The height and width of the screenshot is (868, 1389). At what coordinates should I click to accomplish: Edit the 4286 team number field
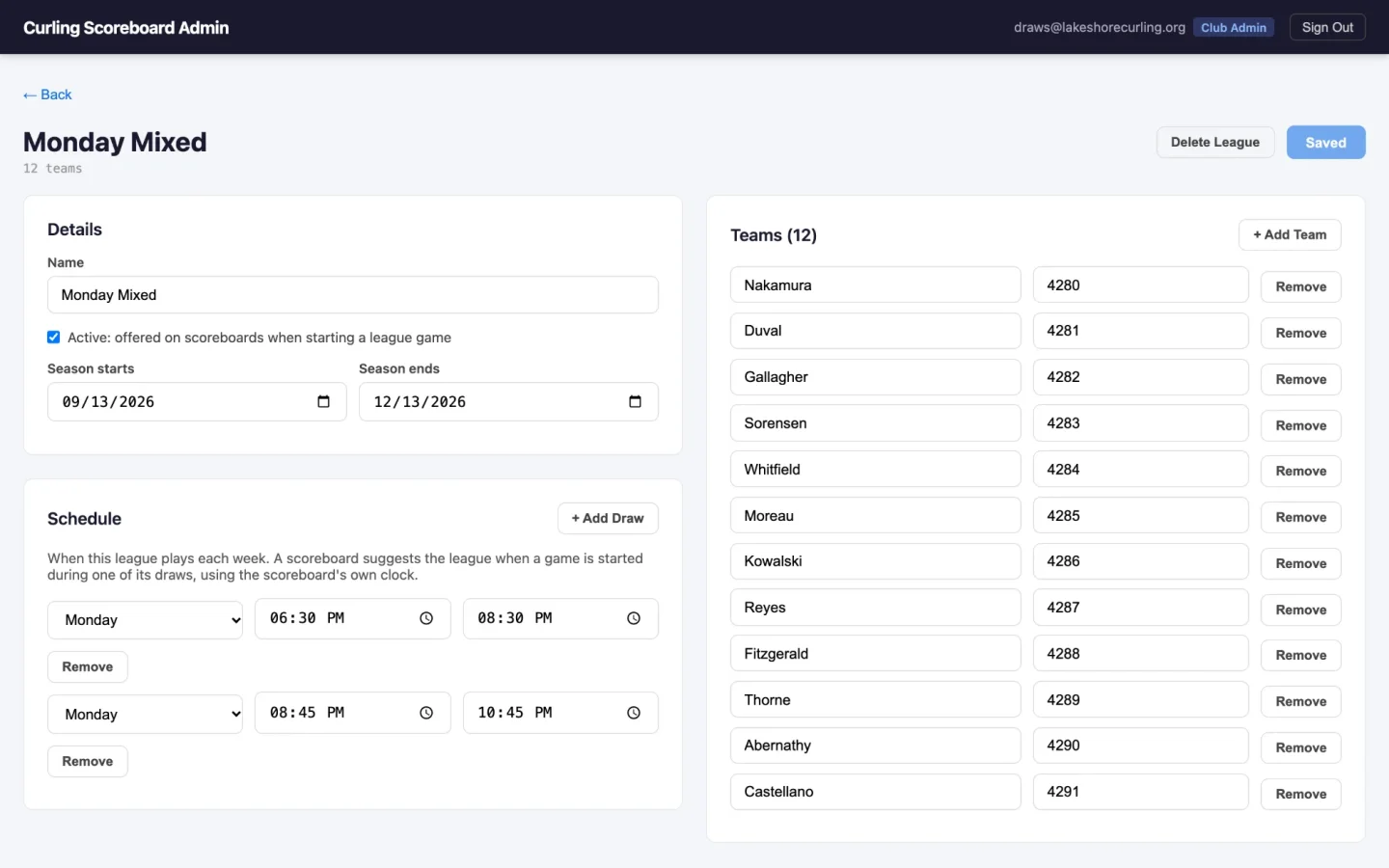1141,561
